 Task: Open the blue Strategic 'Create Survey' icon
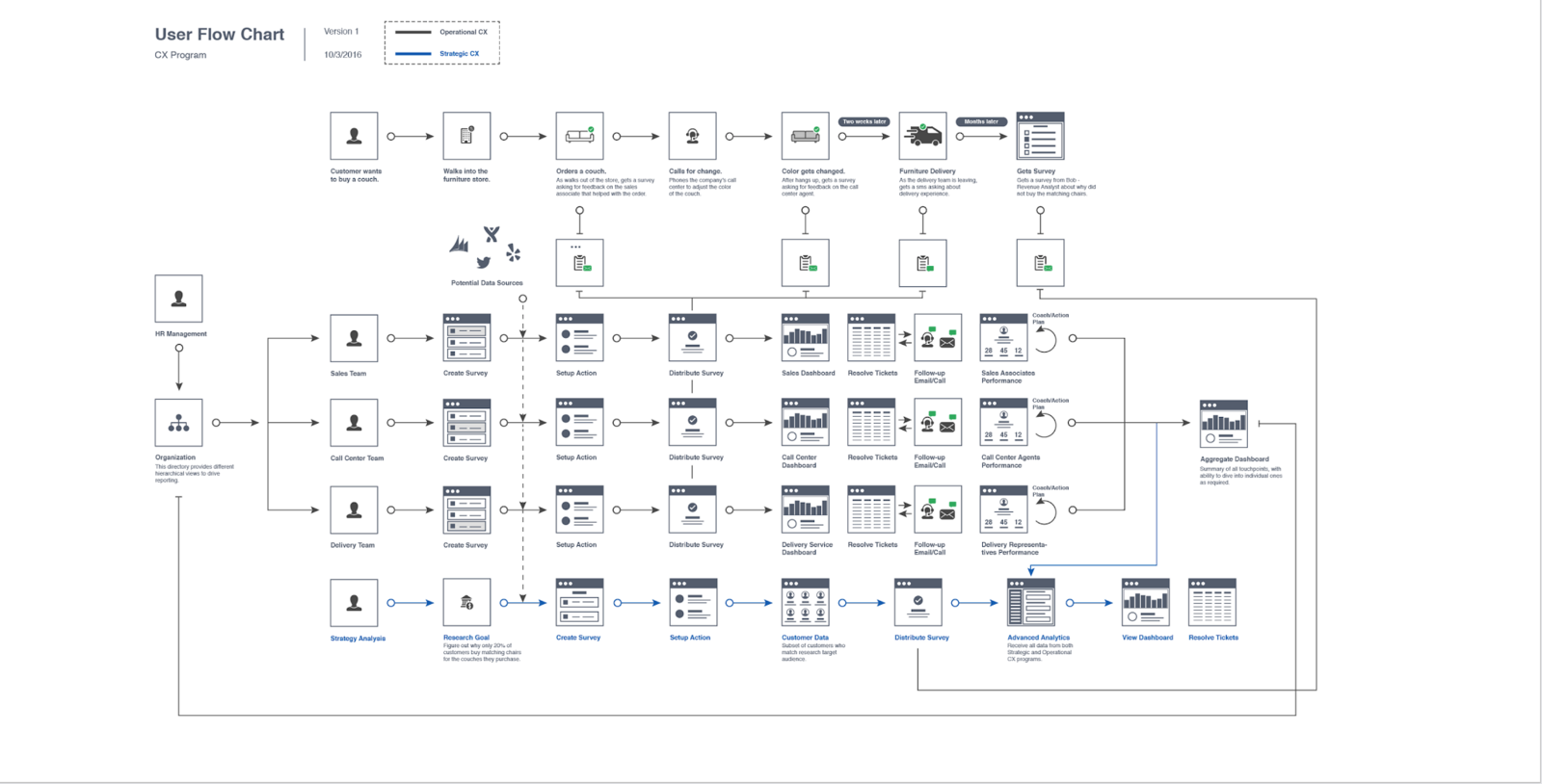click(x=579, y=603)
